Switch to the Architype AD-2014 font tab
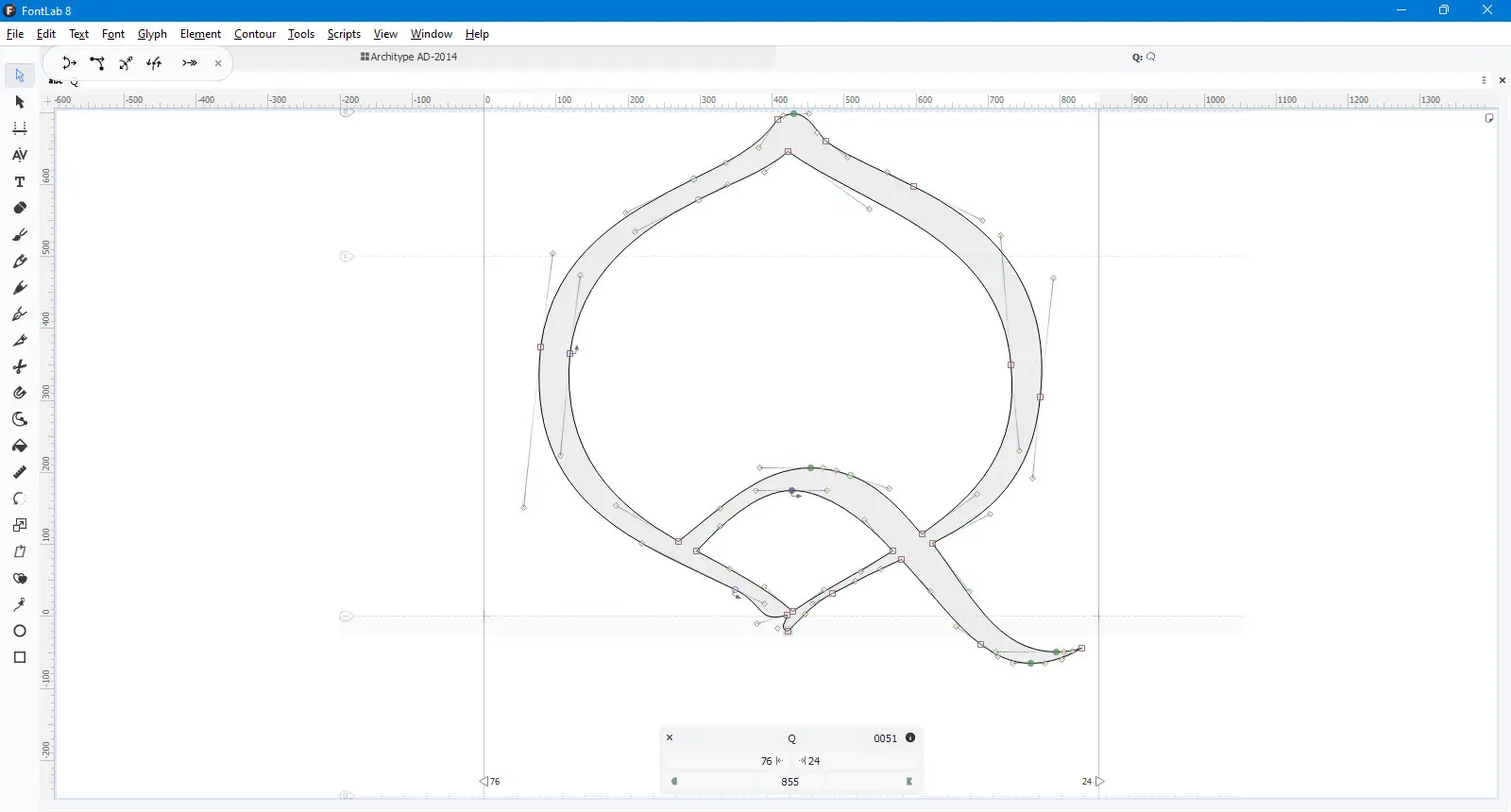 click(409, 57)
